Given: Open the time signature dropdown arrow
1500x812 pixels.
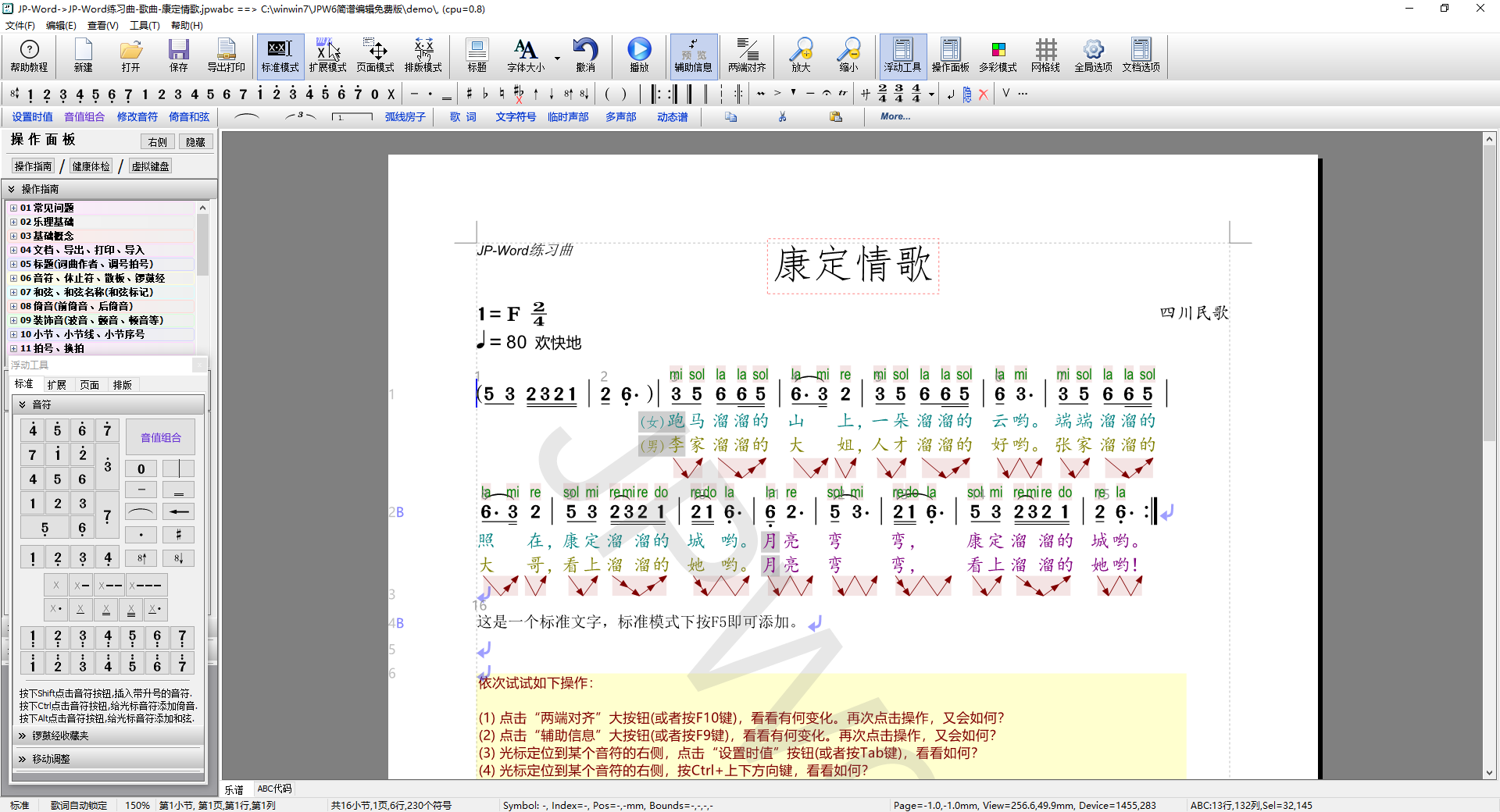Looking at the screenshot, I should click(x=931, y=94).
